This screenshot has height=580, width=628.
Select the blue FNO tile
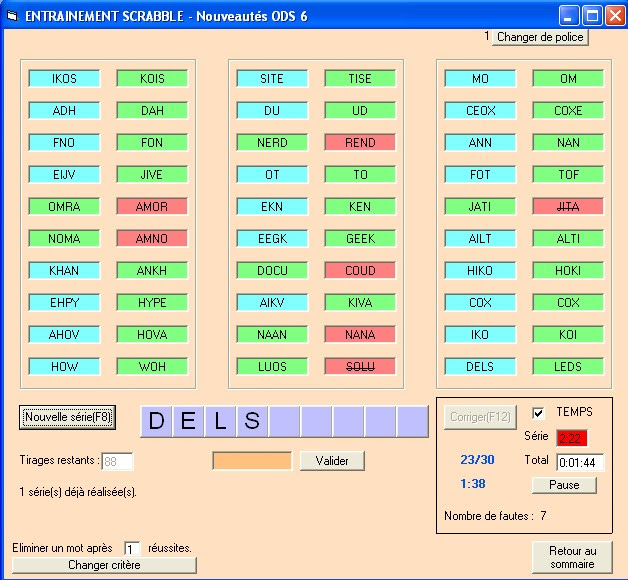[x=64, y=143]
